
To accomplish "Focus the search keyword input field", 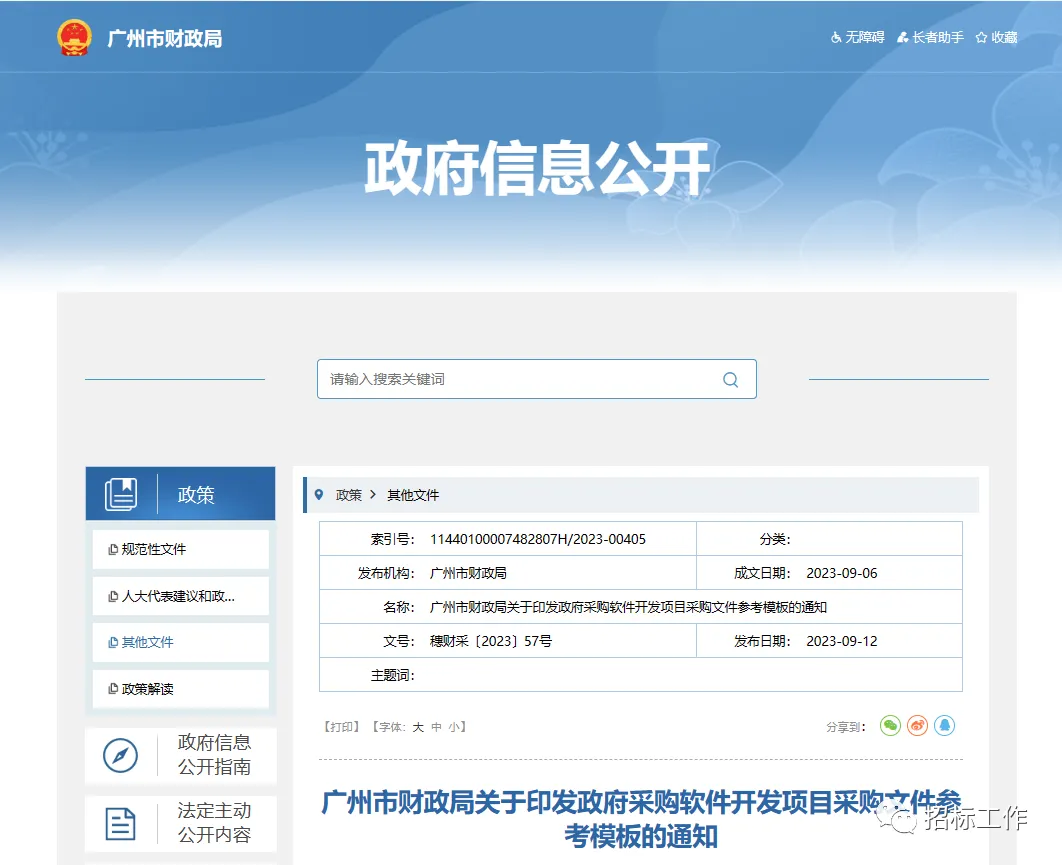I will point(536,379).
